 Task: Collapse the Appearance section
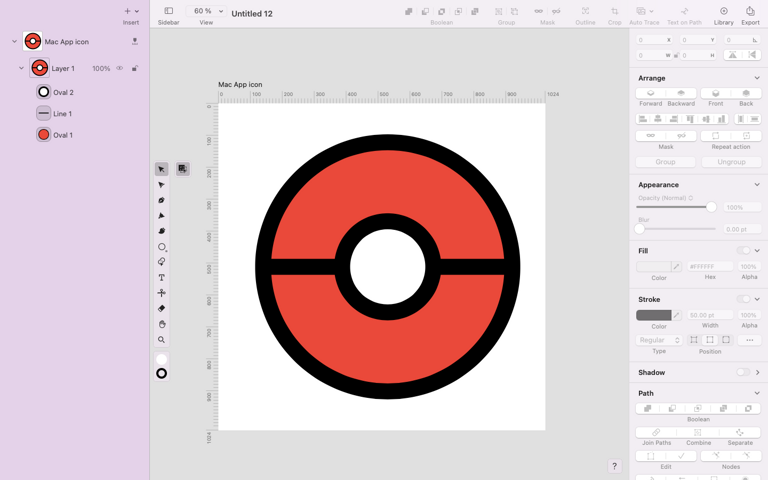[x=757, y=185]
